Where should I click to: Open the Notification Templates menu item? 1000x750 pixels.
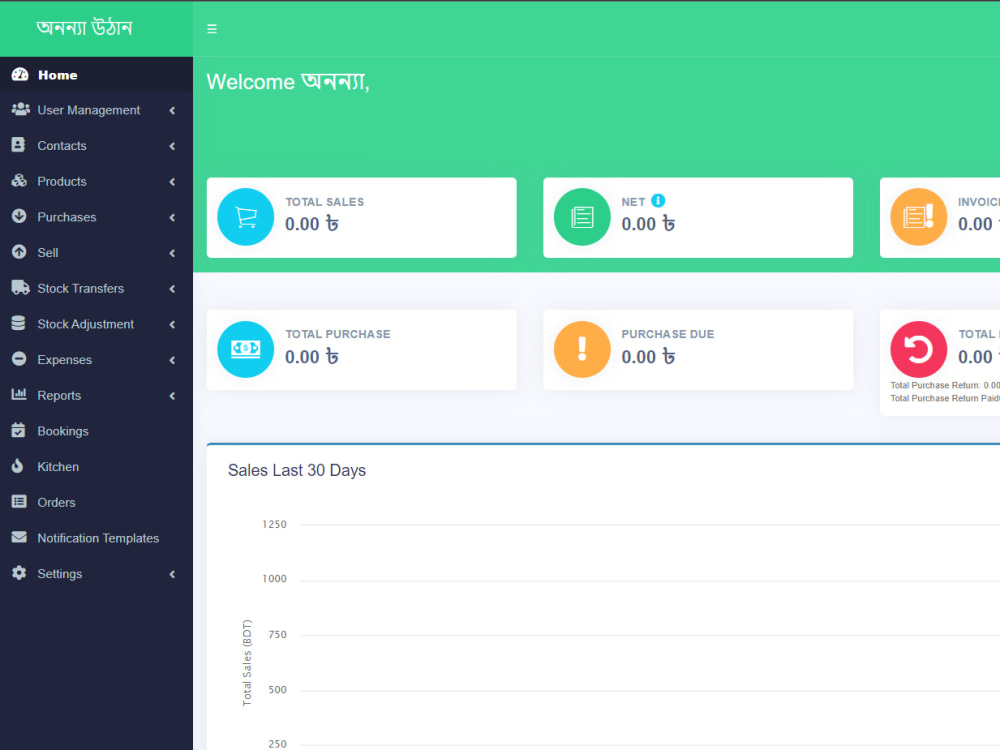coord(96,538)
